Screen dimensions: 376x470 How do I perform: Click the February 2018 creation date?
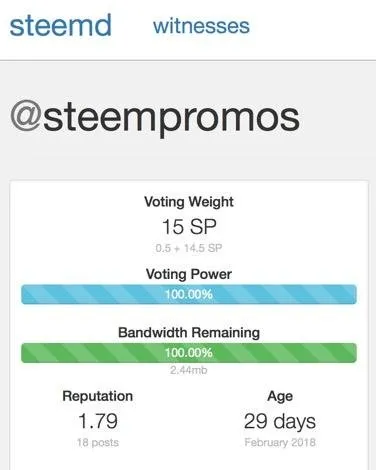click(280, 442)
